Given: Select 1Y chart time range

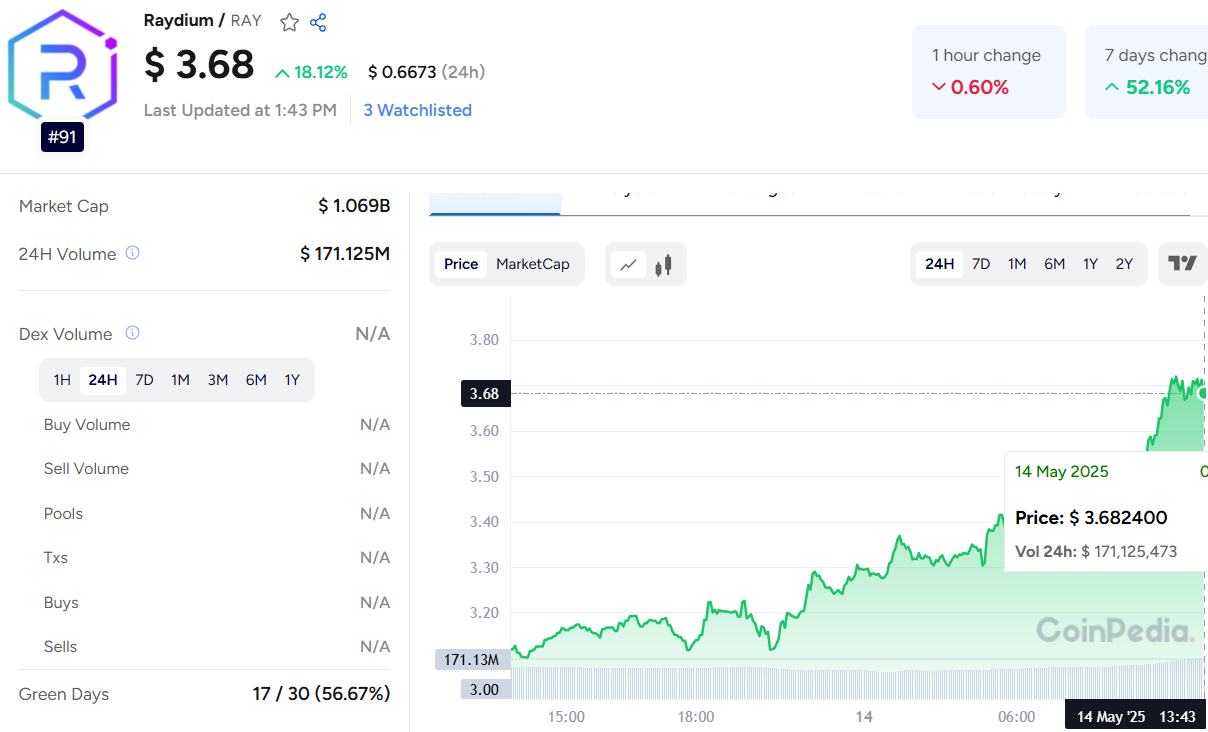Looking at the screenshot, I should coord(1090,264).
